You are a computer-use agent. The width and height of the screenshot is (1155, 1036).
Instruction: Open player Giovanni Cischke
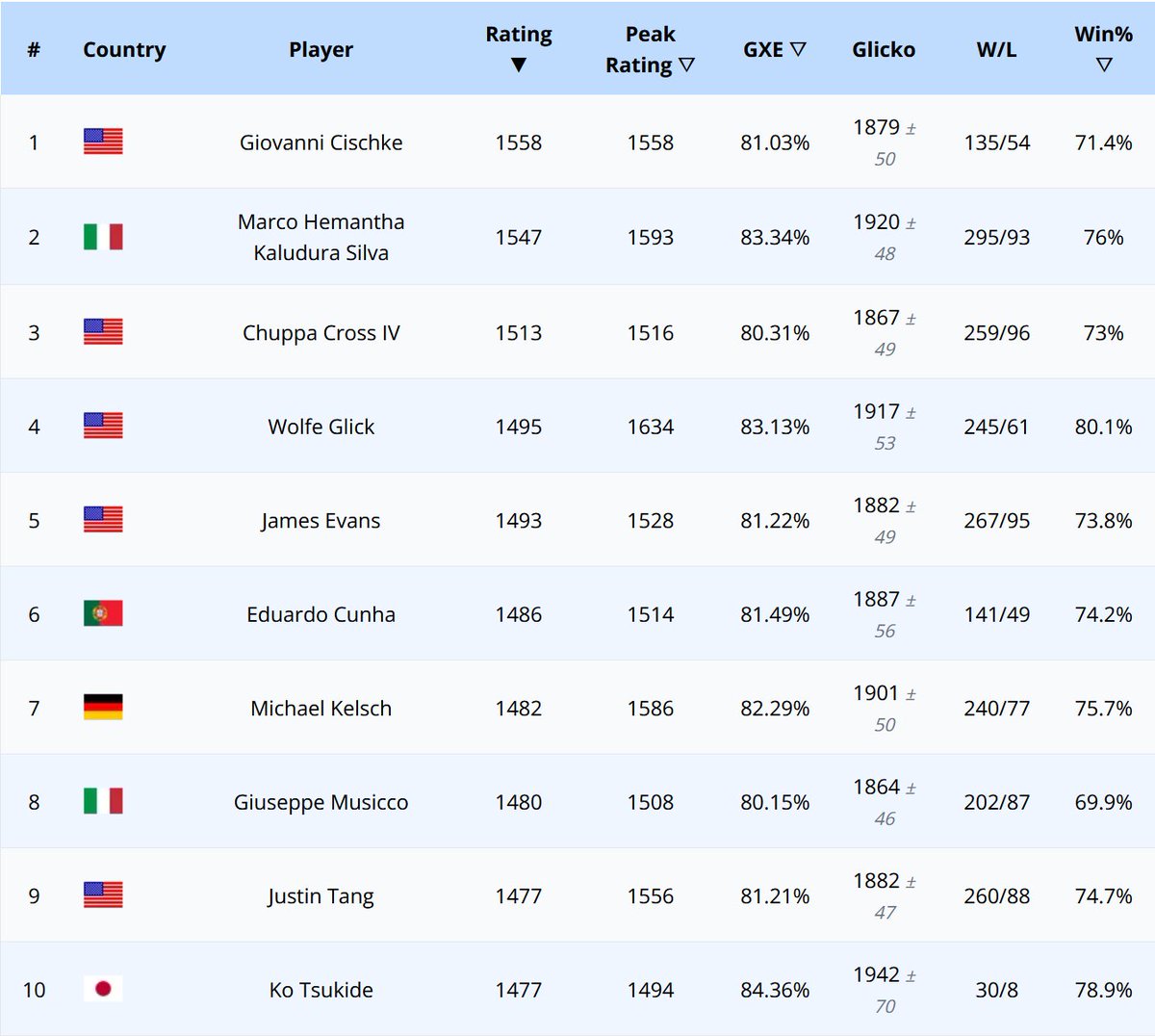coord(321,142)
